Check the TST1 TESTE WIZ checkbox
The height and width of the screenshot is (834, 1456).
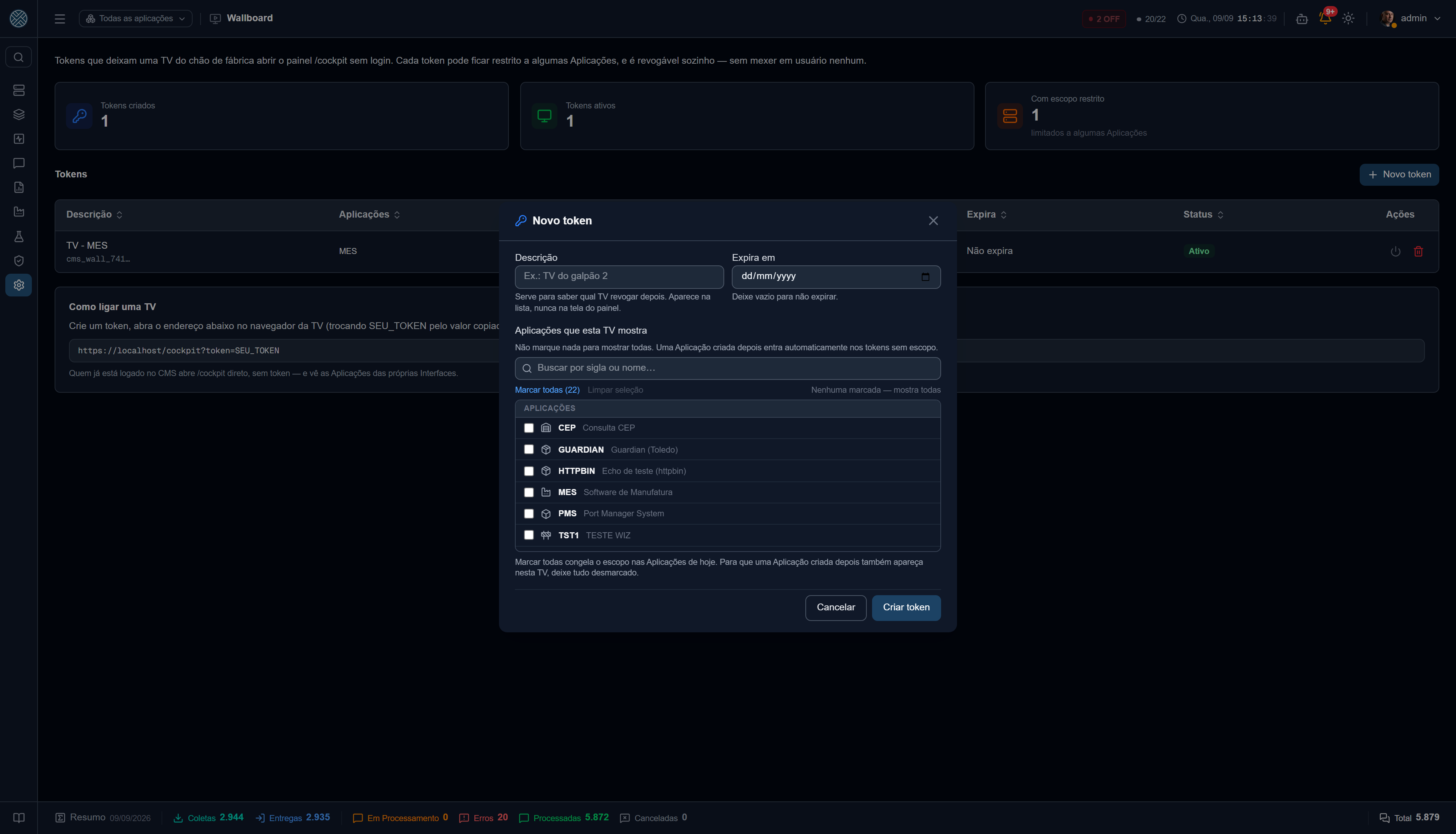[529, 535]
